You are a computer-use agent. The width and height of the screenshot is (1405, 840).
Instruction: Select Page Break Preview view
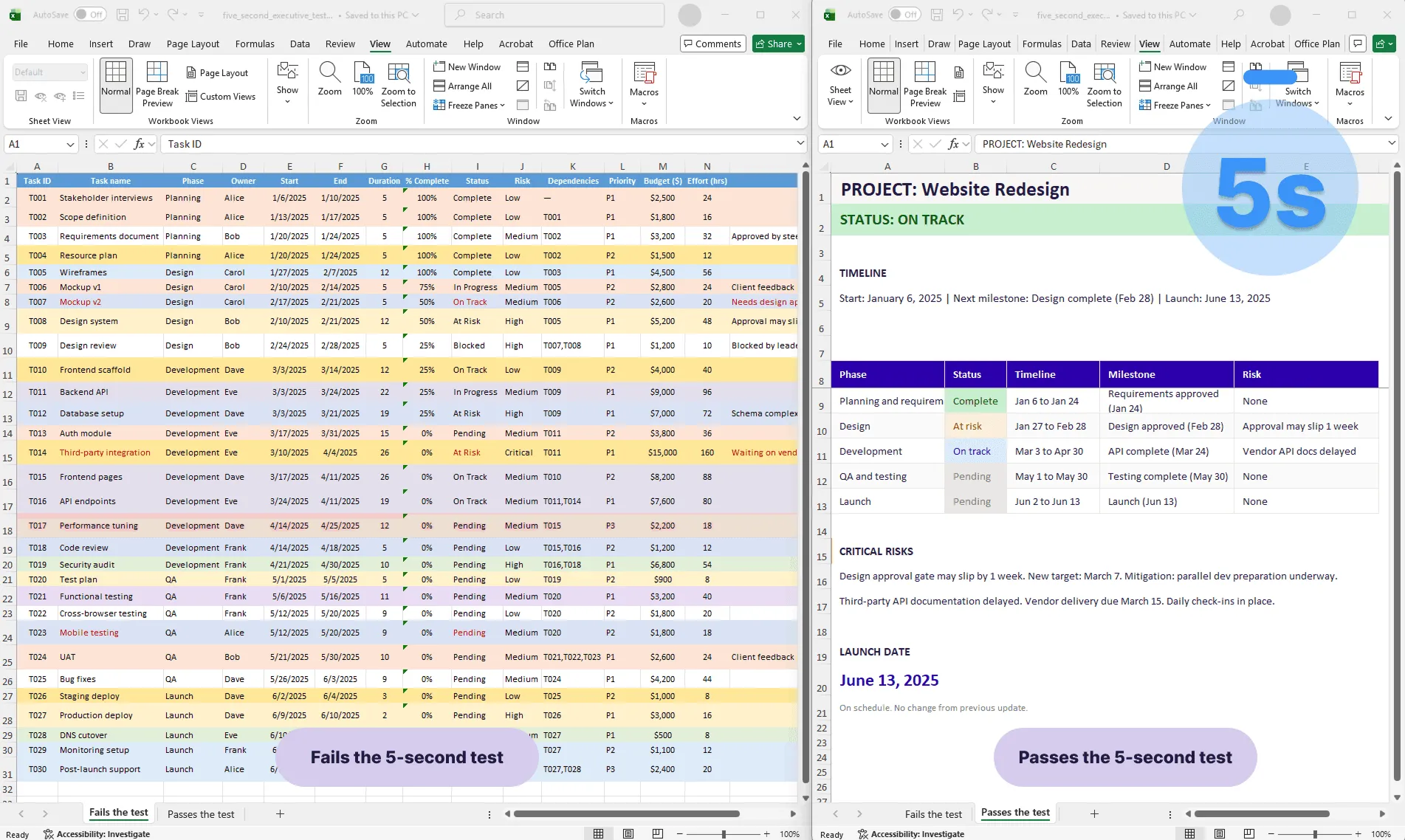tap(157, 83)
